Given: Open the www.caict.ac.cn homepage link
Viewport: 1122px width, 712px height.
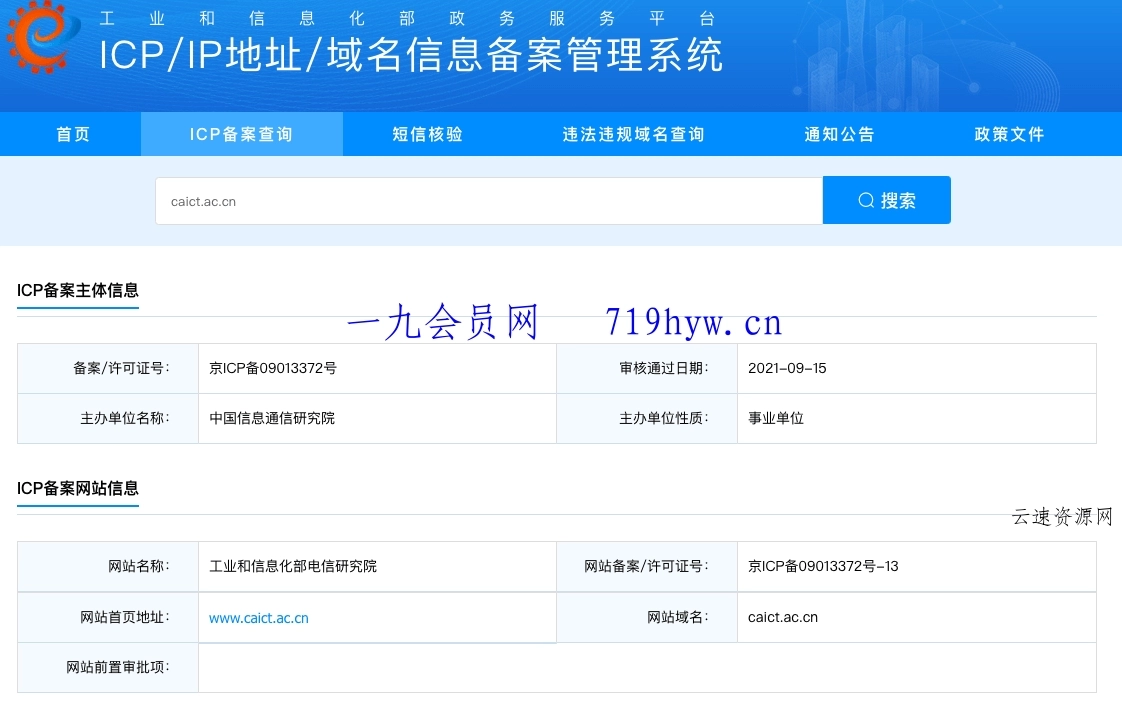Looking at the screenshot, I should click(257, 617).
